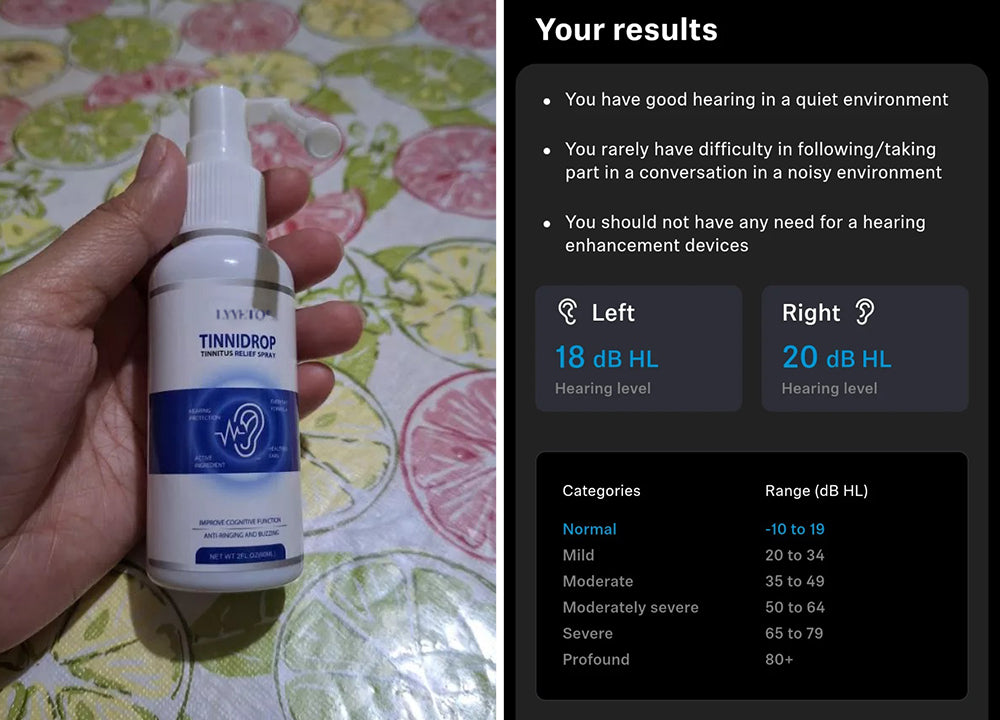Click the TINNIDROP label on the bottle
The width and height of the screenshot is (1000, 720).
tap(237, 341)
